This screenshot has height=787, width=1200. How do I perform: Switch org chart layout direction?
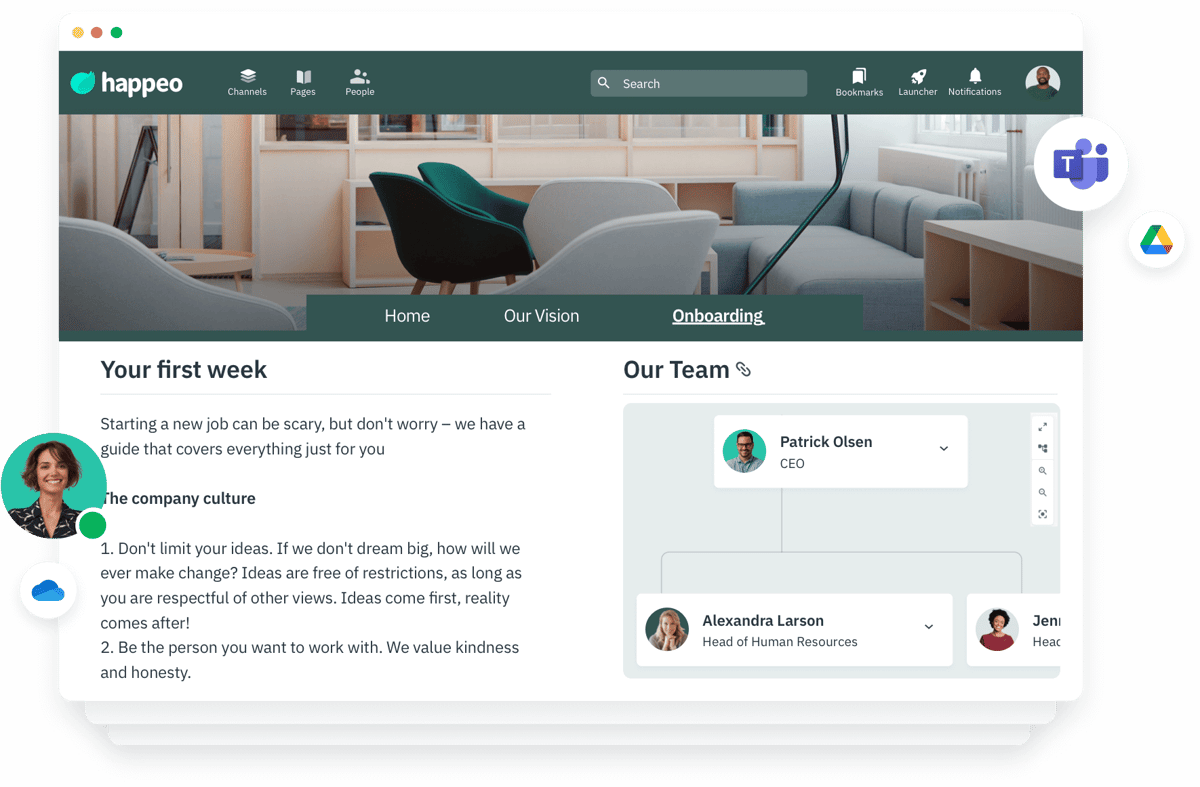(x=1042, y=449)
